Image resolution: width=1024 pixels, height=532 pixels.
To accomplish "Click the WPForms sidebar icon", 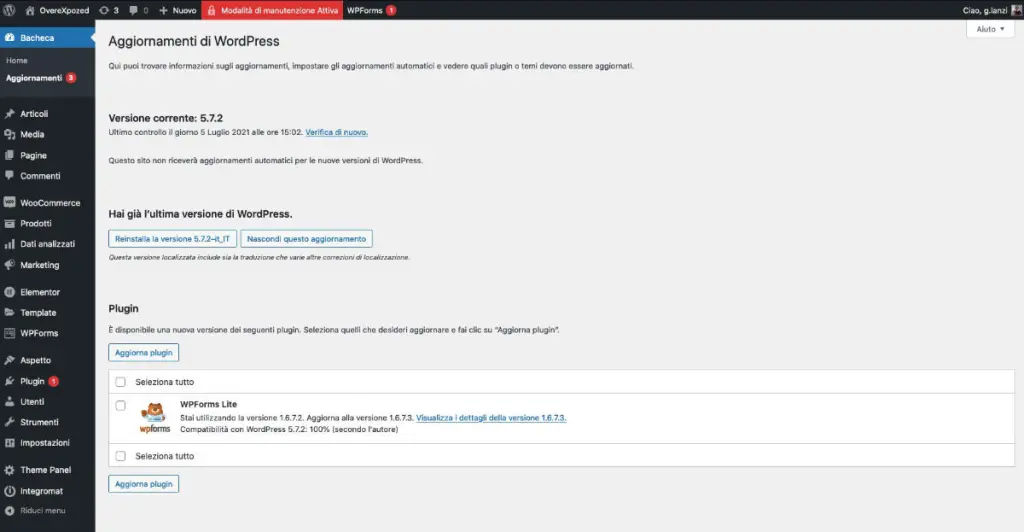I will coord(9,333).
